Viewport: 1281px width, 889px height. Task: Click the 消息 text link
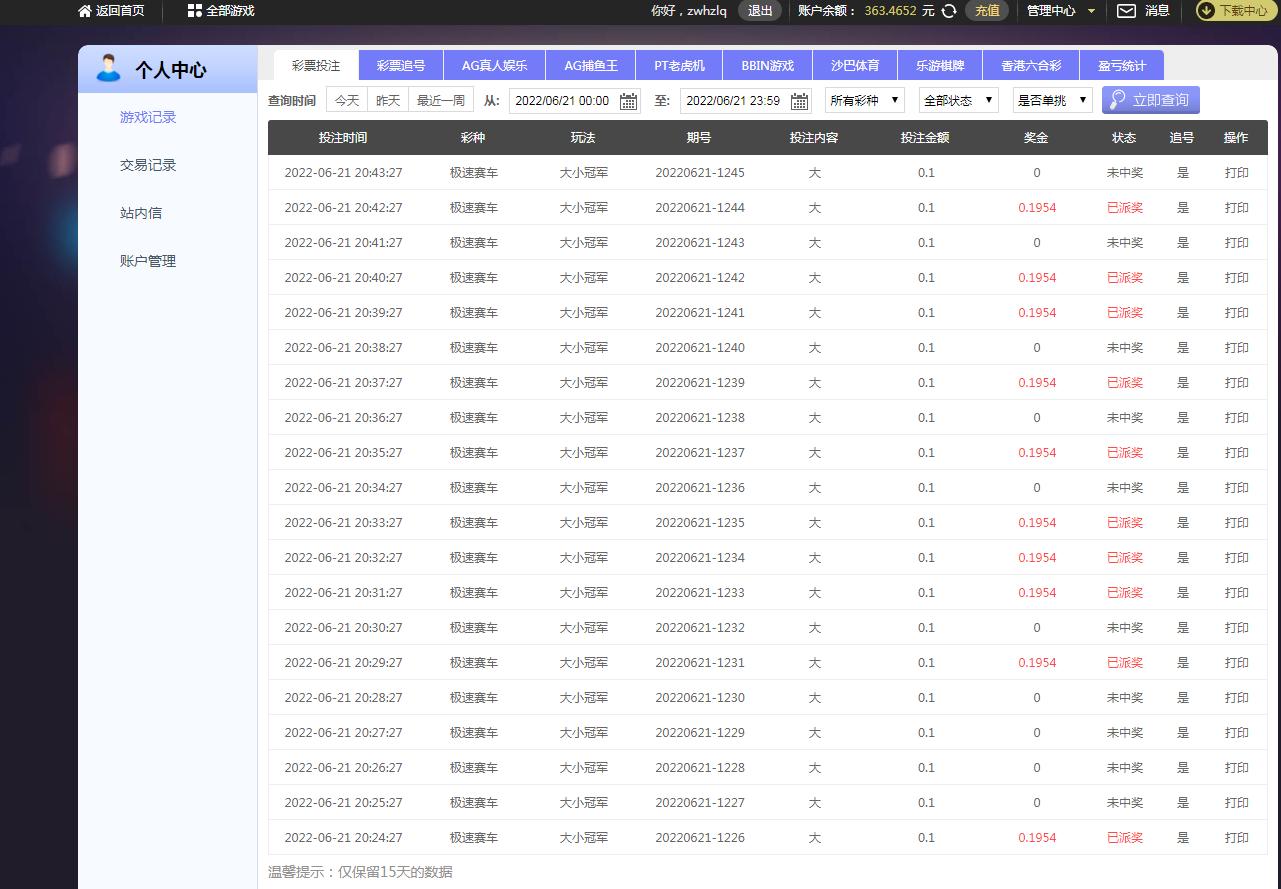[x=1157, y=11]
